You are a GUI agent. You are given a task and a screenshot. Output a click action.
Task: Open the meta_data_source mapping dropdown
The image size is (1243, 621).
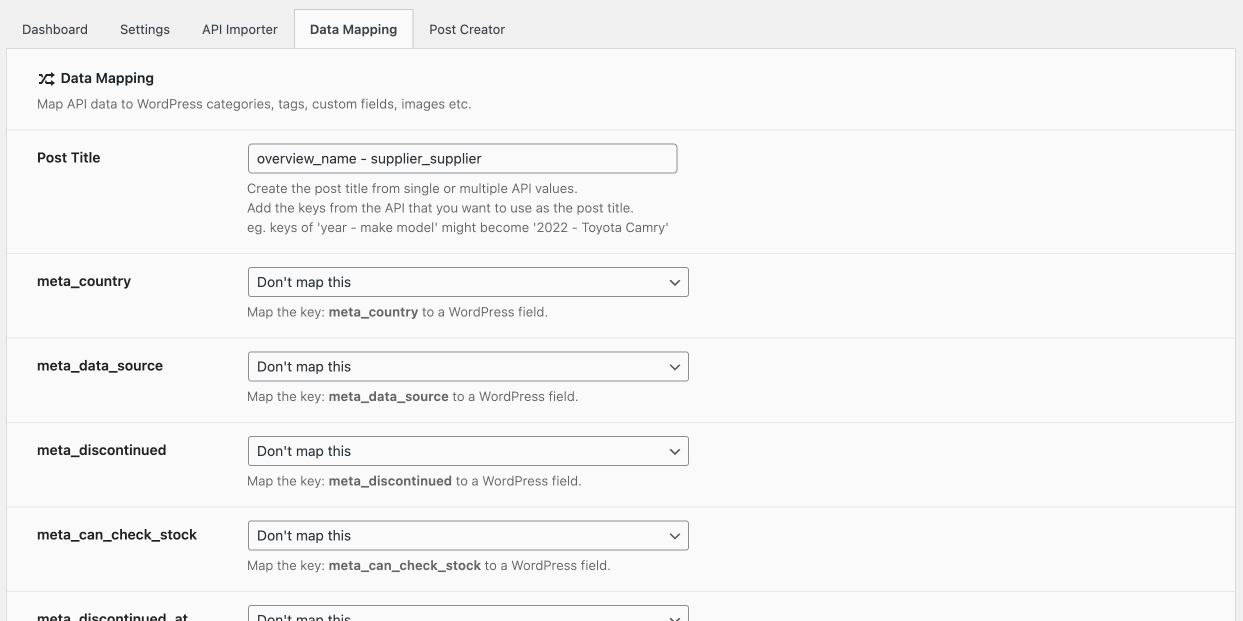tap(468, 367)
